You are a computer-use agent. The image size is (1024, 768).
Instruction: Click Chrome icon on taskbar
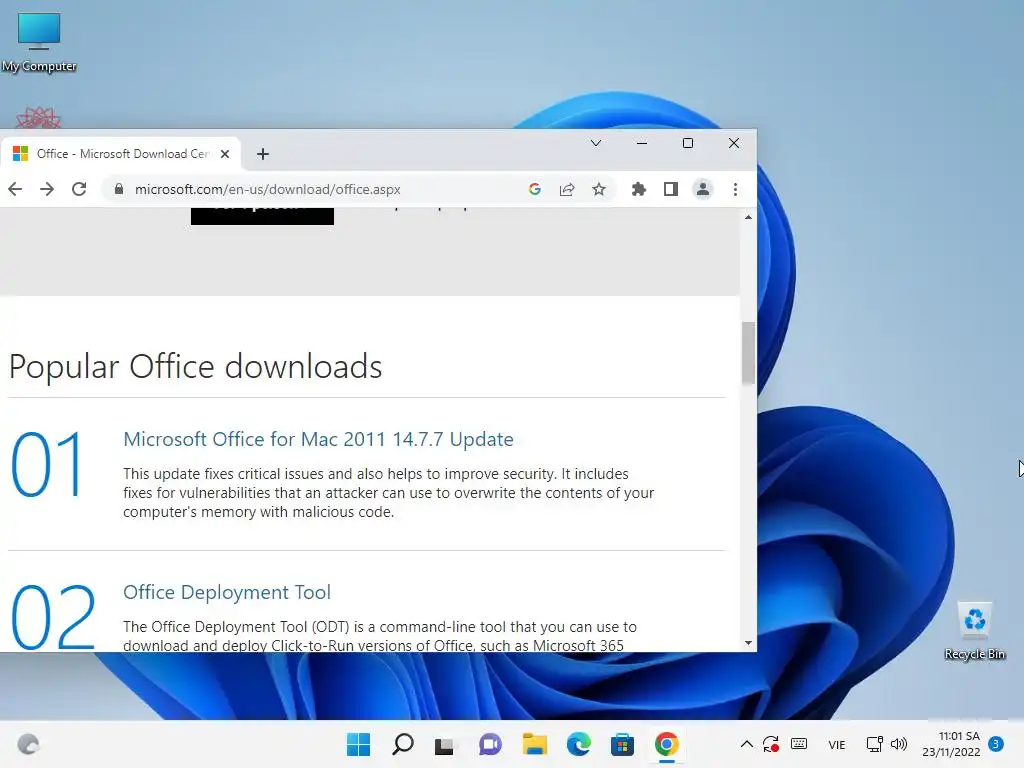coord(666,744)
